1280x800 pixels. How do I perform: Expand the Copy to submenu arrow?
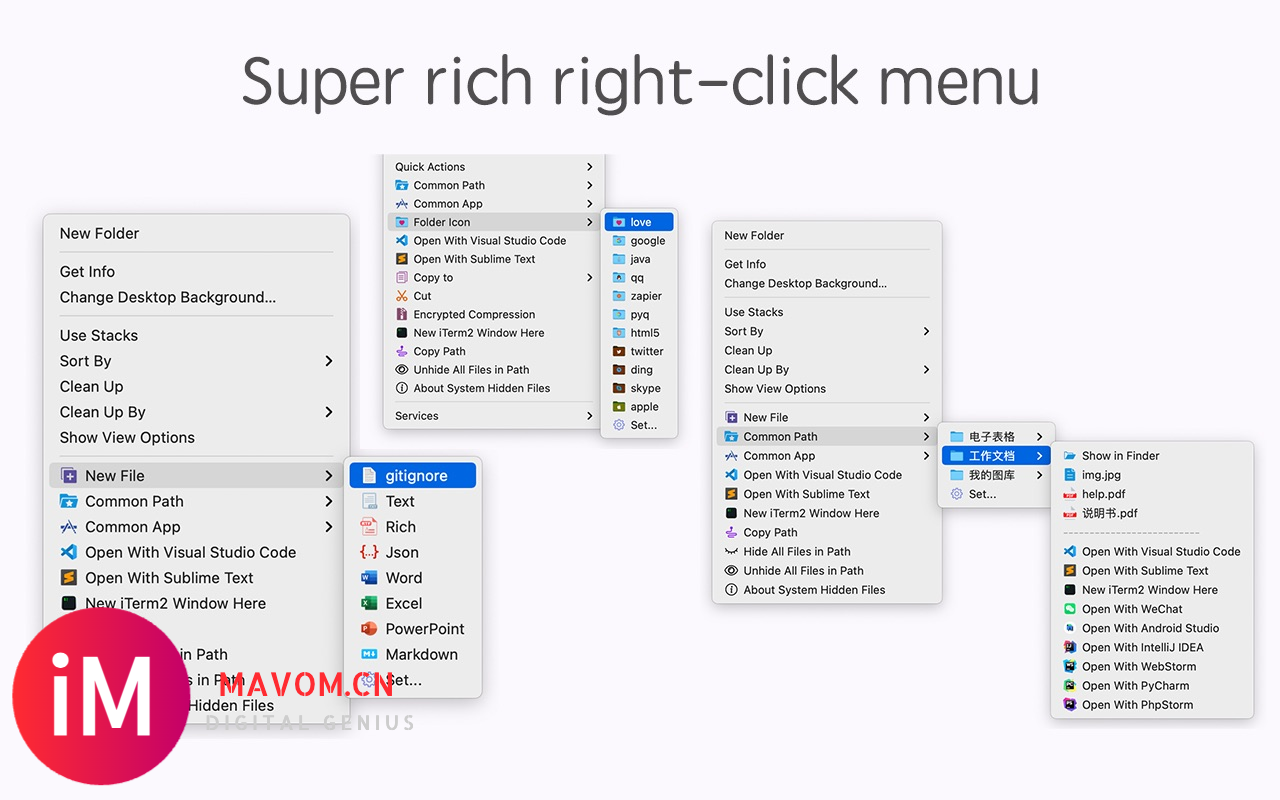click(590, 278)
